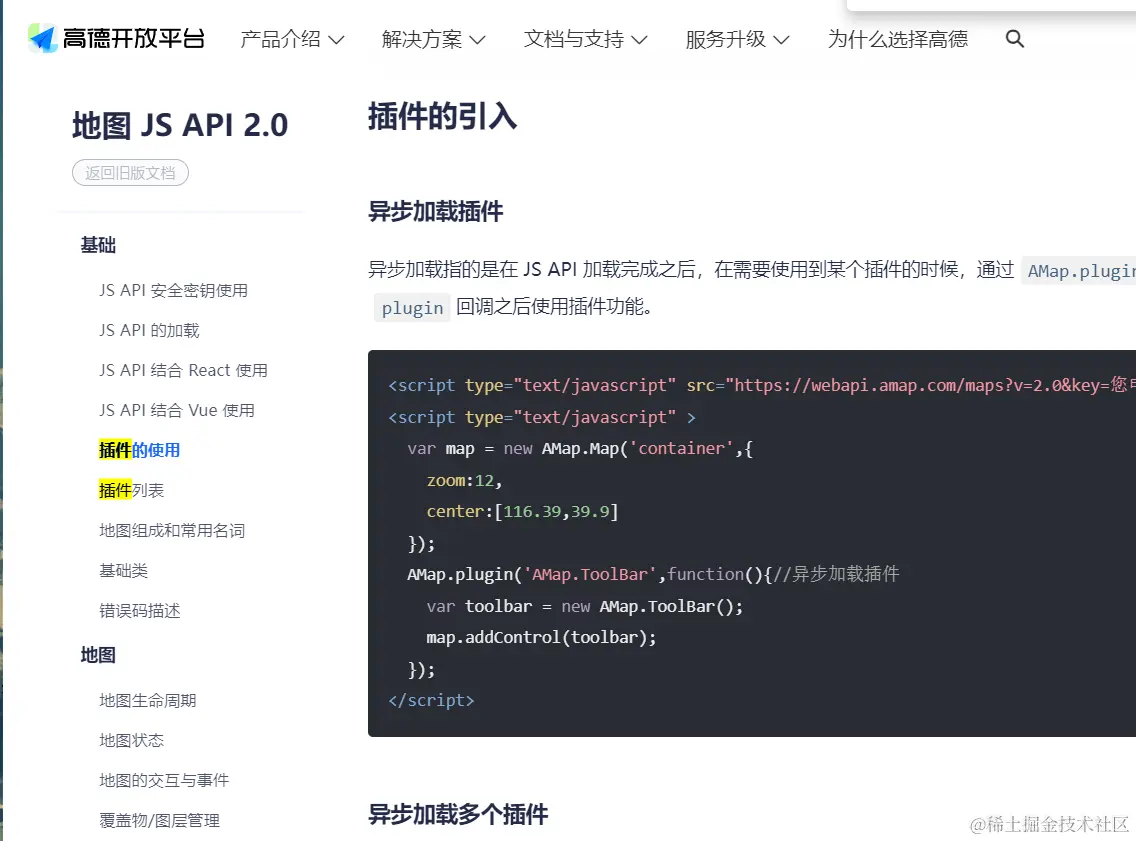1136x841 pixels.
Task: Expand the 解决方案 dropdown chevron
Action: (477, 40)
